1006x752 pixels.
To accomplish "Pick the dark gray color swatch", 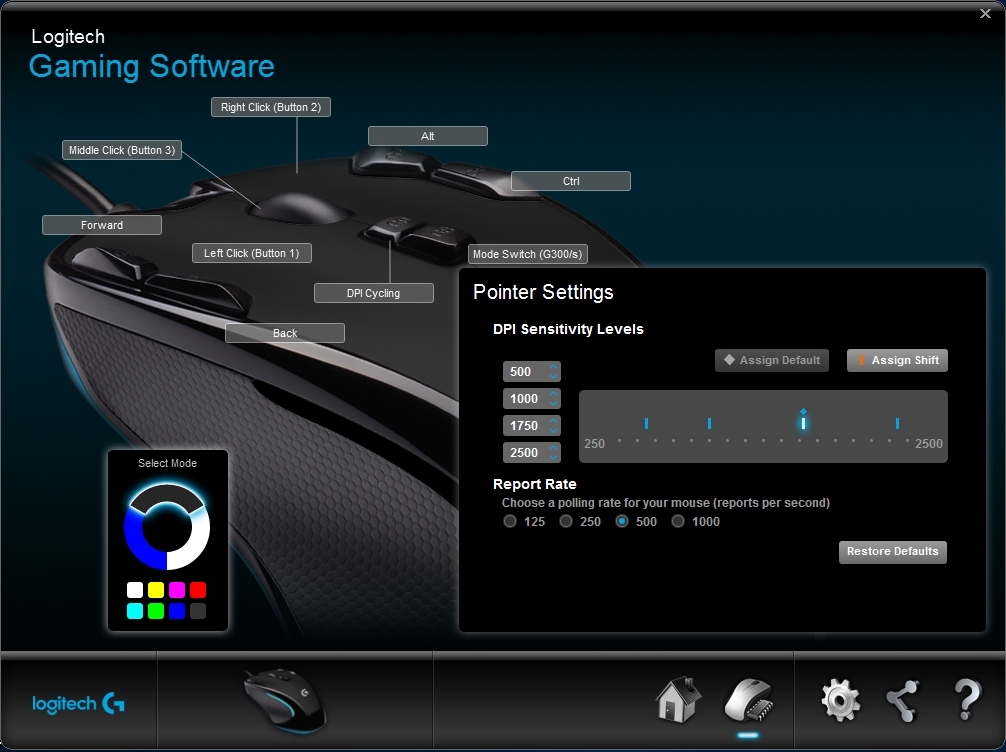I will (198, 611).
